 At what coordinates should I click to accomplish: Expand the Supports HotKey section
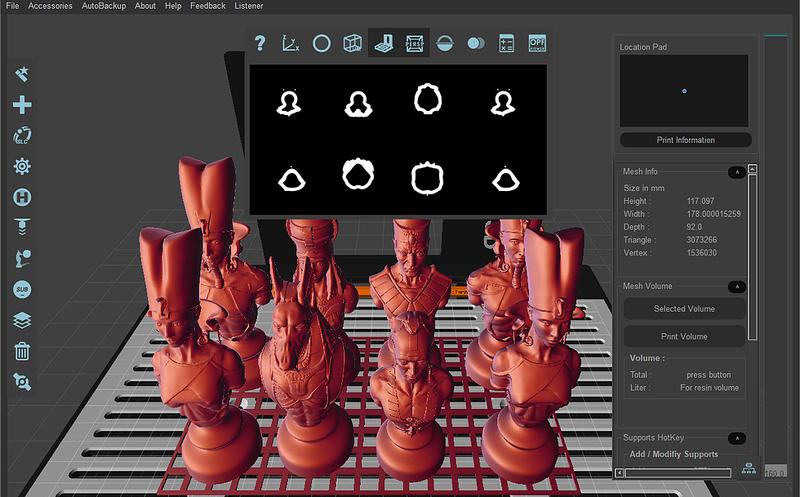[x=736, y=438]
